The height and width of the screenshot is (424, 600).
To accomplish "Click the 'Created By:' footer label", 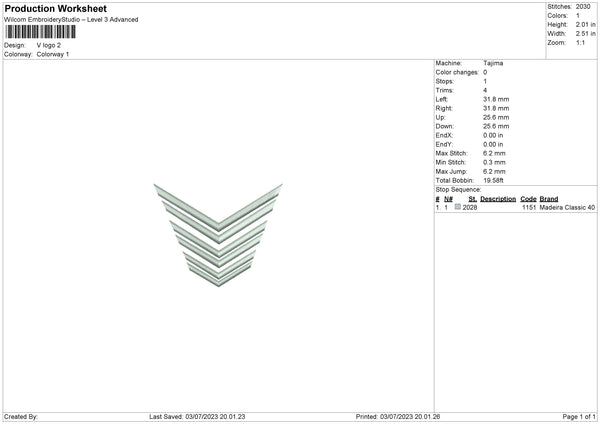I will coord(21,417).
